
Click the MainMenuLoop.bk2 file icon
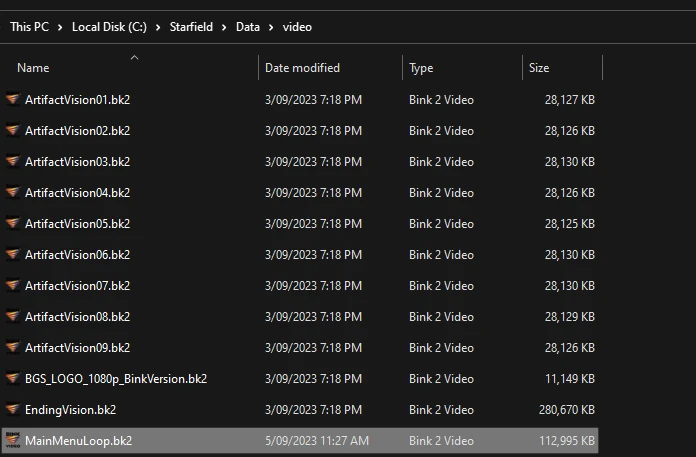pos(12,441)
